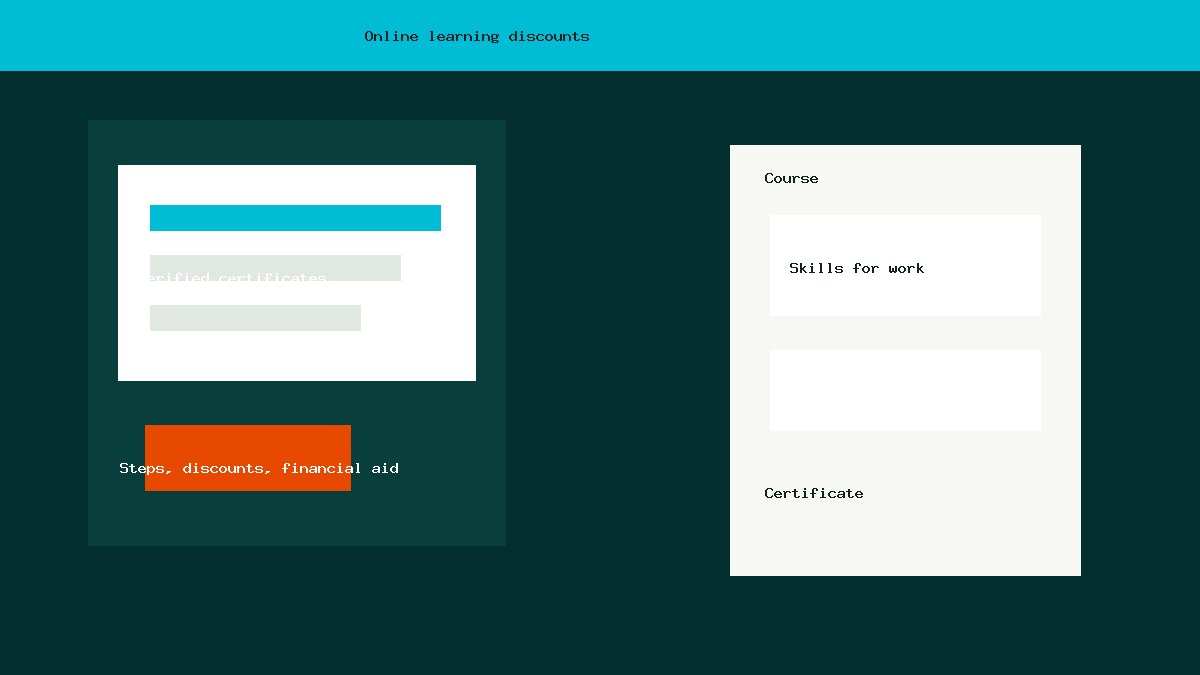Click the "Online learning discounts" header text
This screenshot has height=675, width=1200.
477,36
